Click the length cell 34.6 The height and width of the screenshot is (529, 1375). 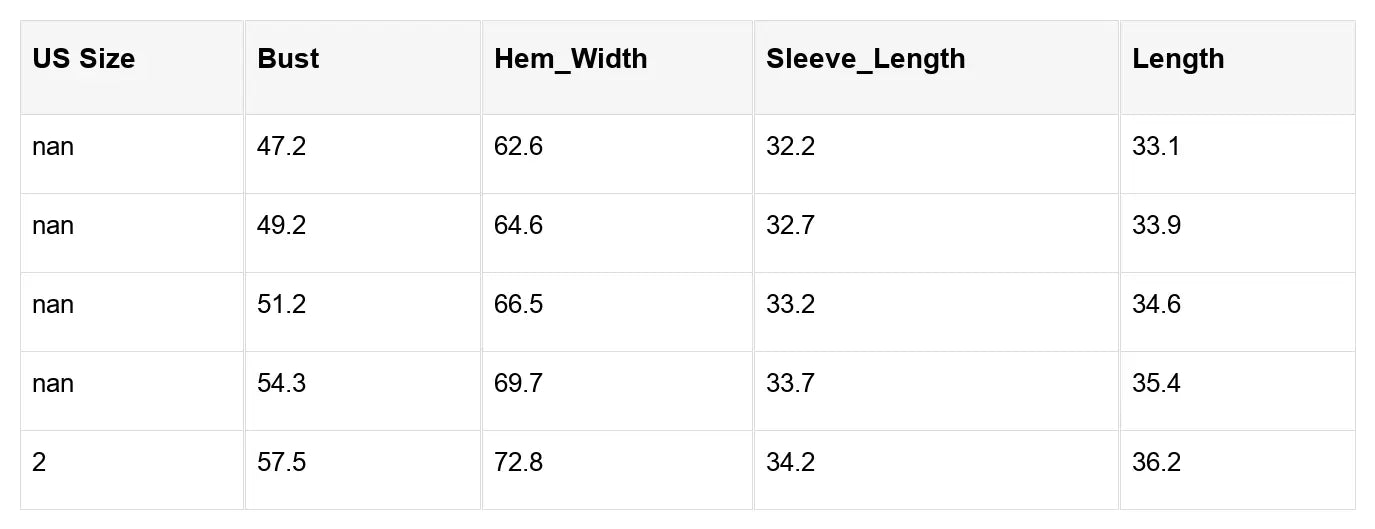(x=1156, y=305)
